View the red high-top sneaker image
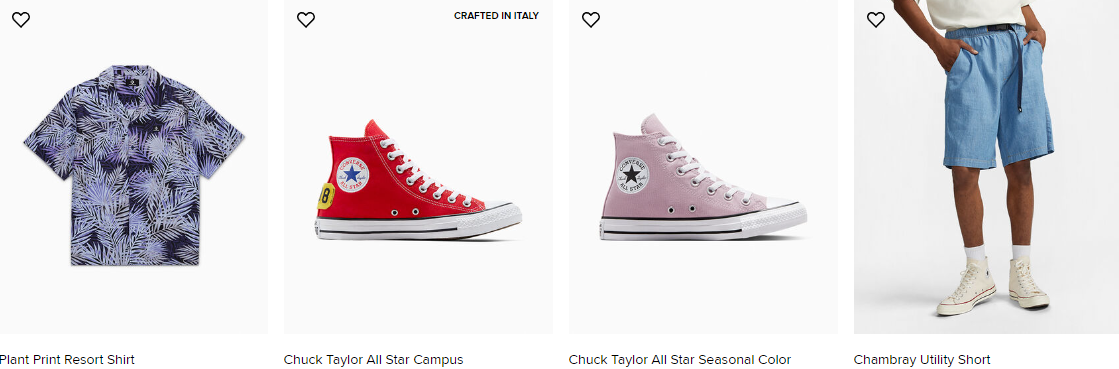 pyautogui.click(x=418, y=180)
